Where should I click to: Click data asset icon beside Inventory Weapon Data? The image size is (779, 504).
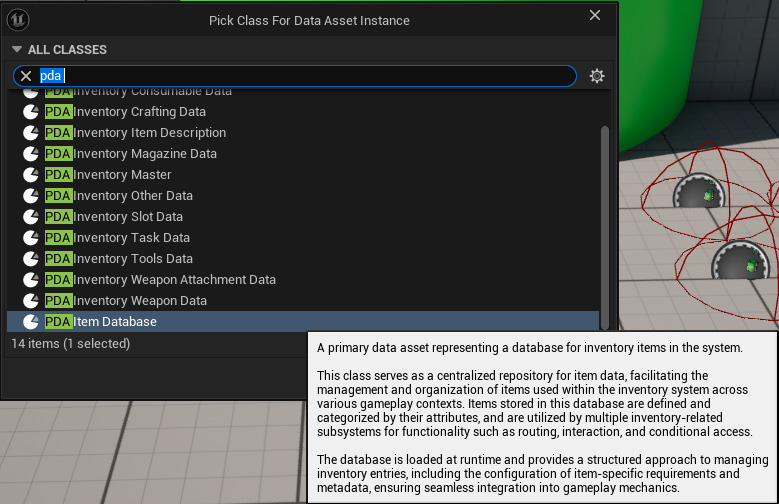click(x=31, y=301)
